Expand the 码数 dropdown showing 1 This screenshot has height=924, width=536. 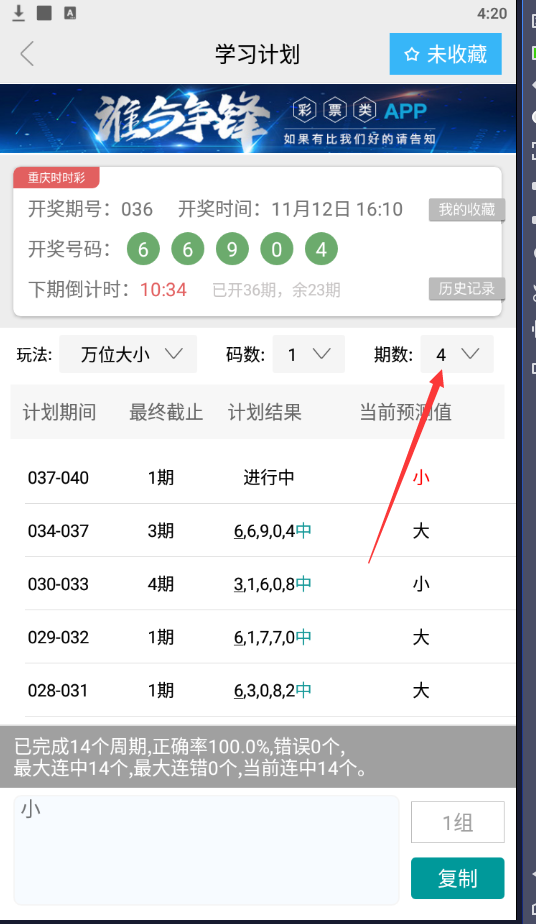click(x=309, y=354)
